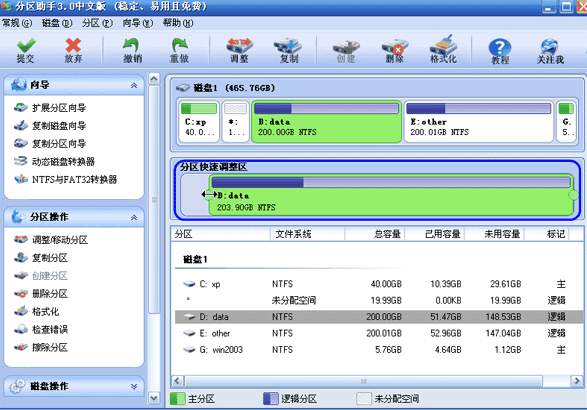Expand the 磁盘操作 panel
The height and width of the screenshot is (410, 587).
134,386
